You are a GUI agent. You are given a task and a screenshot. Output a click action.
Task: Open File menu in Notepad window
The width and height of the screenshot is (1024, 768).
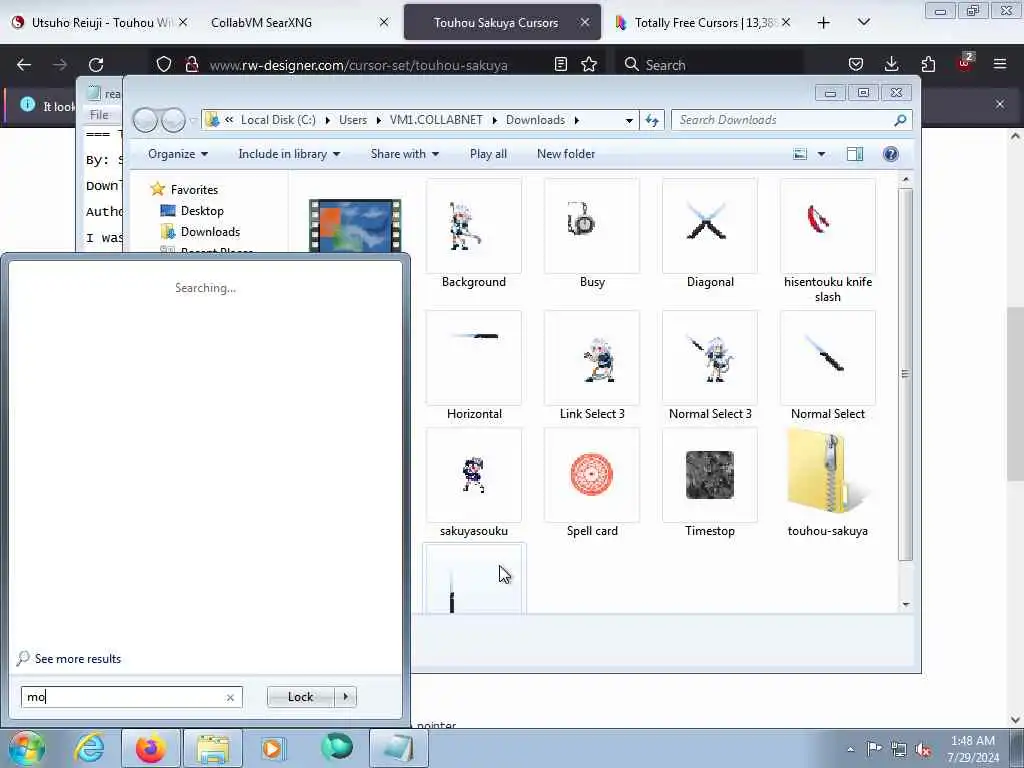coord(99,115)
